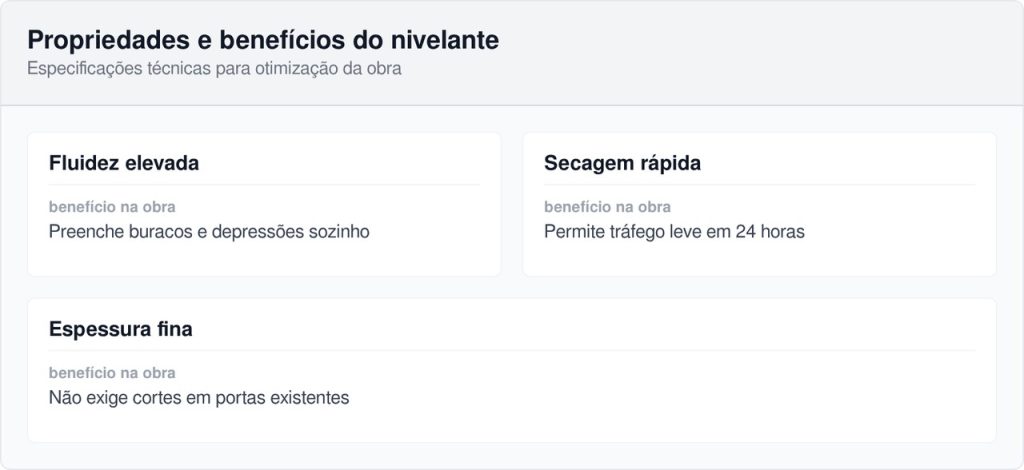Click "benefício na obra" label under Espessura fina
The image size is (1024, 470).
112,373
